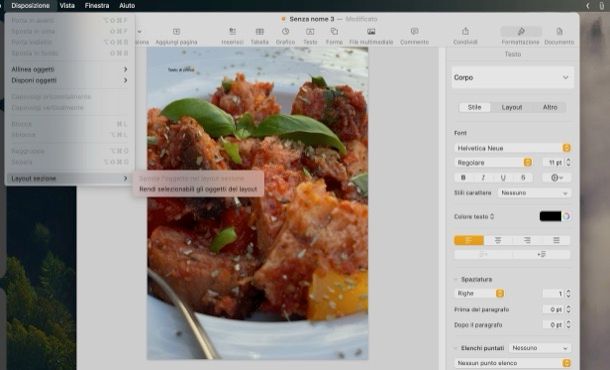Adjust Dopo il paragrafo stepper
Image resolution: width=610 pixels, height=370 pixels.
pos(568,324)
